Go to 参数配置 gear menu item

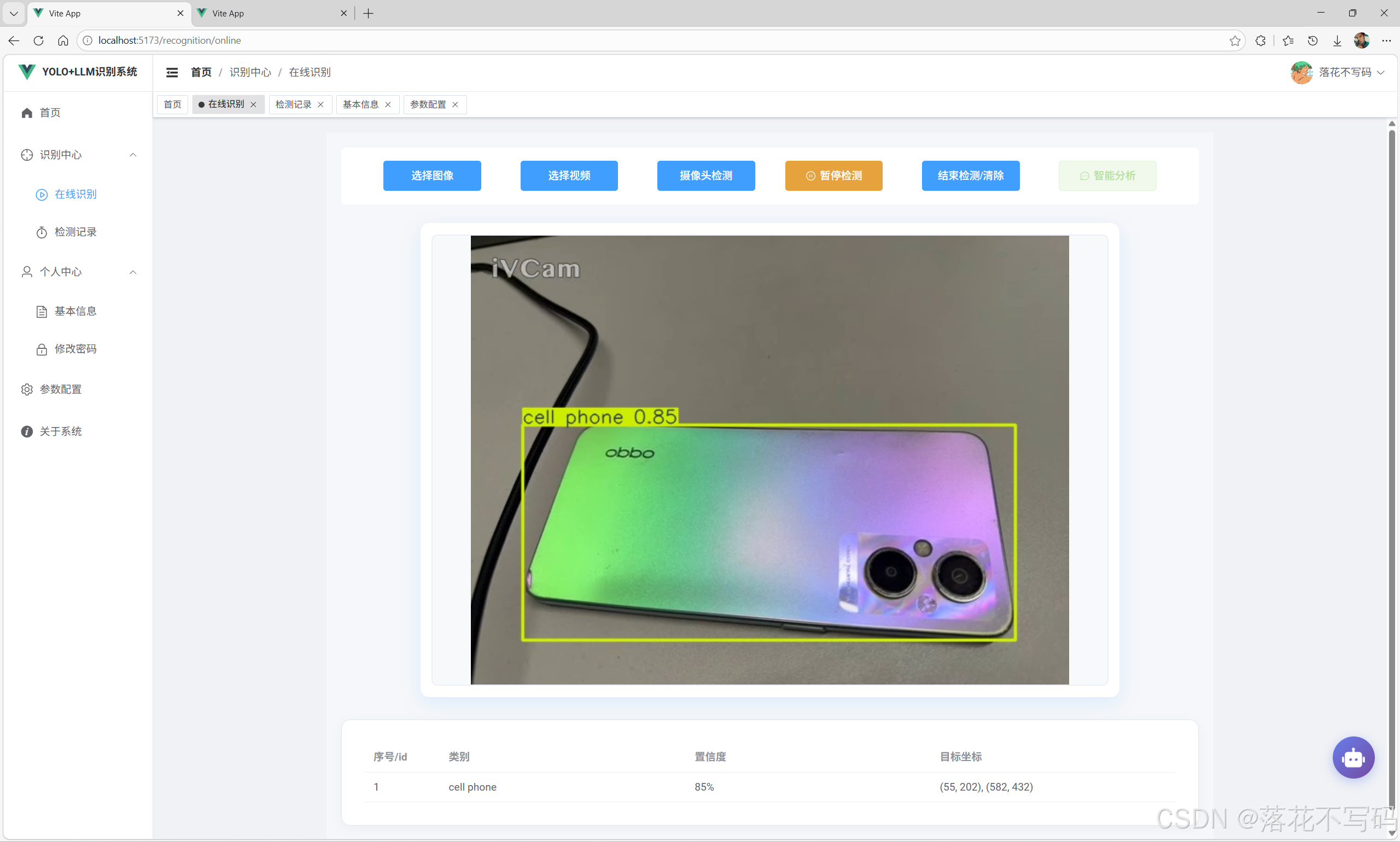(x=60, y=389)
